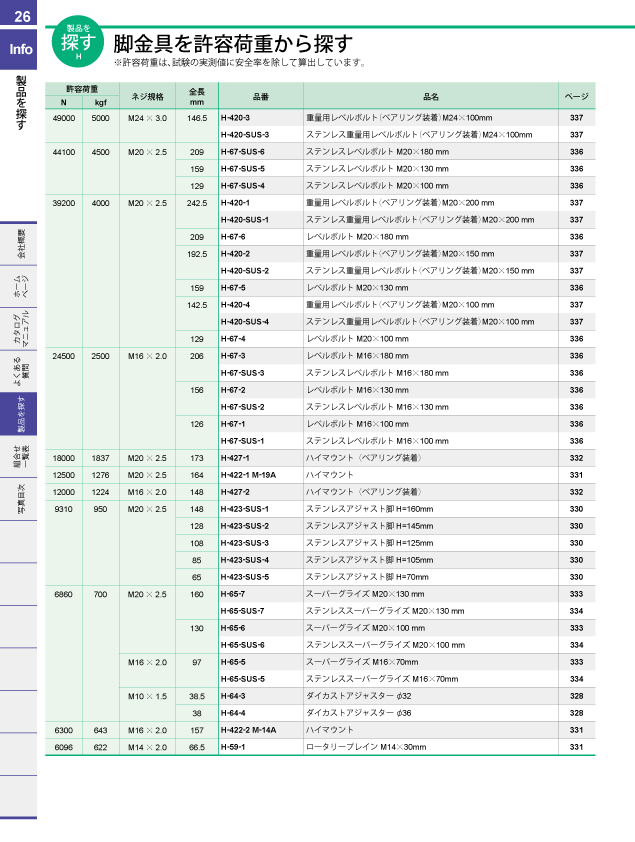Click the ページ column header
Viewport: 635px width, 842px height.
(576, 96)
